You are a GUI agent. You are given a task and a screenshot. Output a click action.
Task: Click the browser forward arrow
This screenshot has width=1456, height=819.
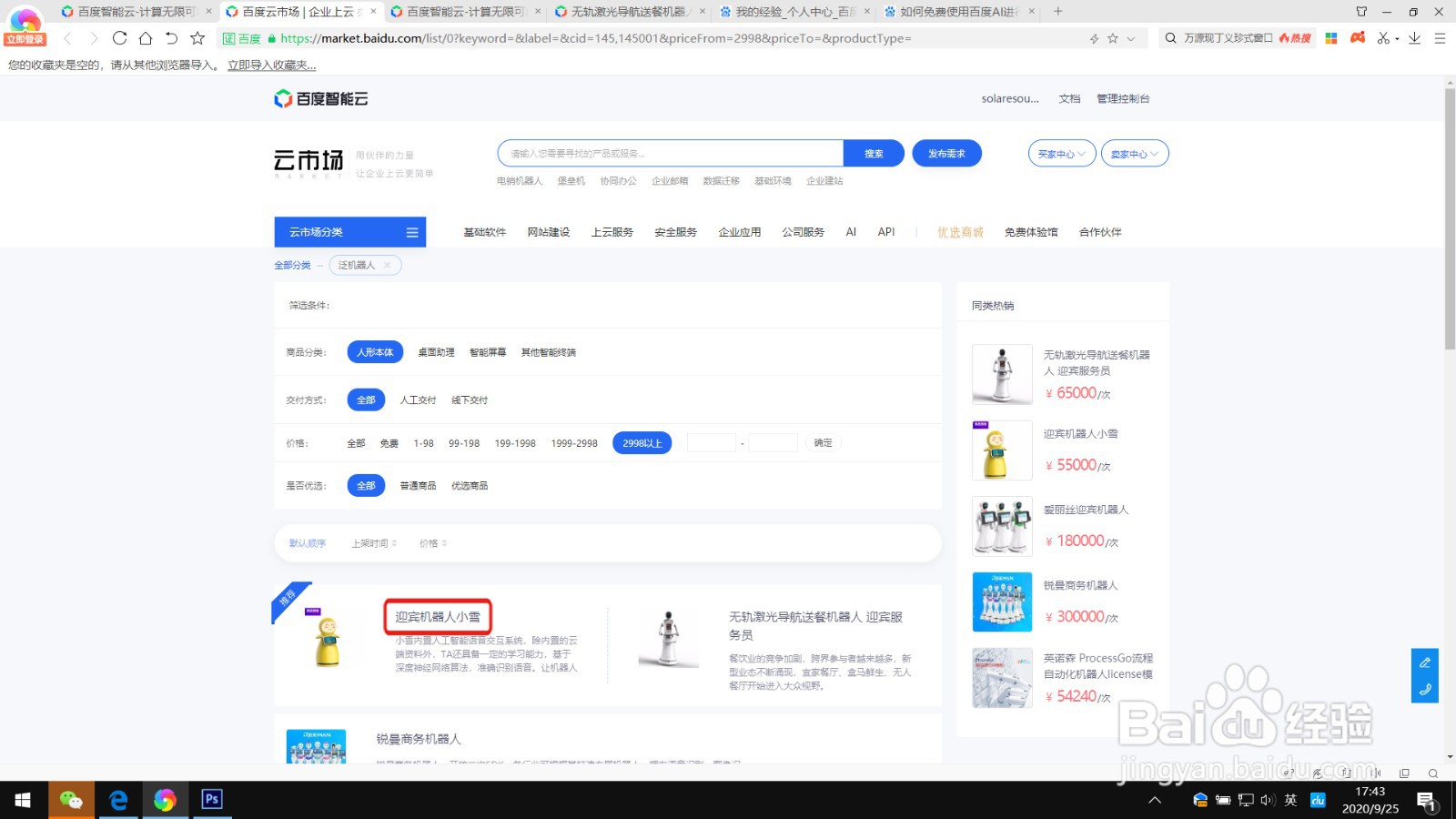pyautogui.click(x=93, y=38)
